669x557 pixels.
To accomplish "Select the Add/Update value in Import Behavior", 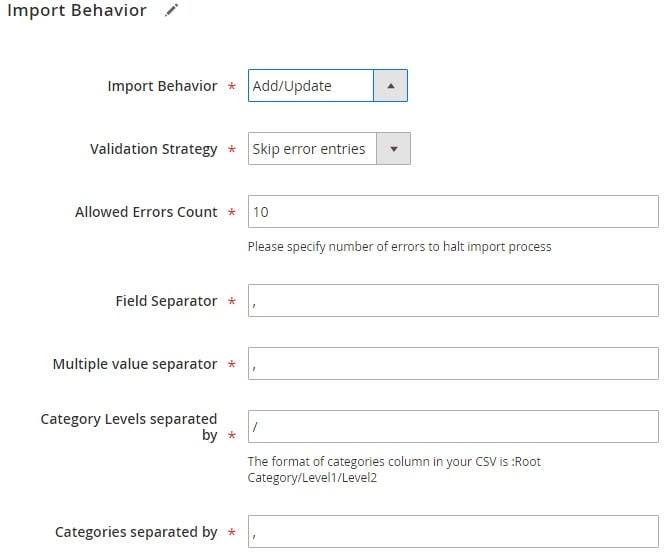I will coord(311,86).
